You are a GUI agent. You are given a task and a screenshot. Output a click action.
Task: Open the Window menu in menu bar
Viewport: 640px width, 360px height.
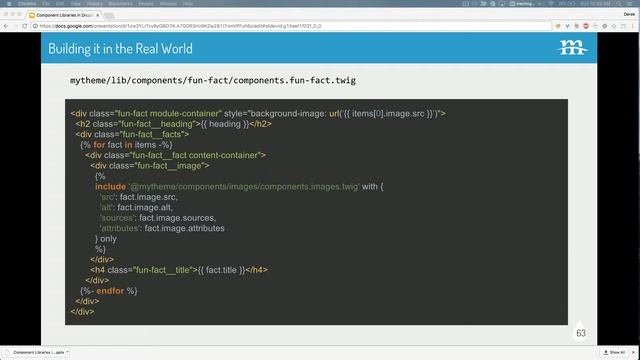click(x=168, y=3)
